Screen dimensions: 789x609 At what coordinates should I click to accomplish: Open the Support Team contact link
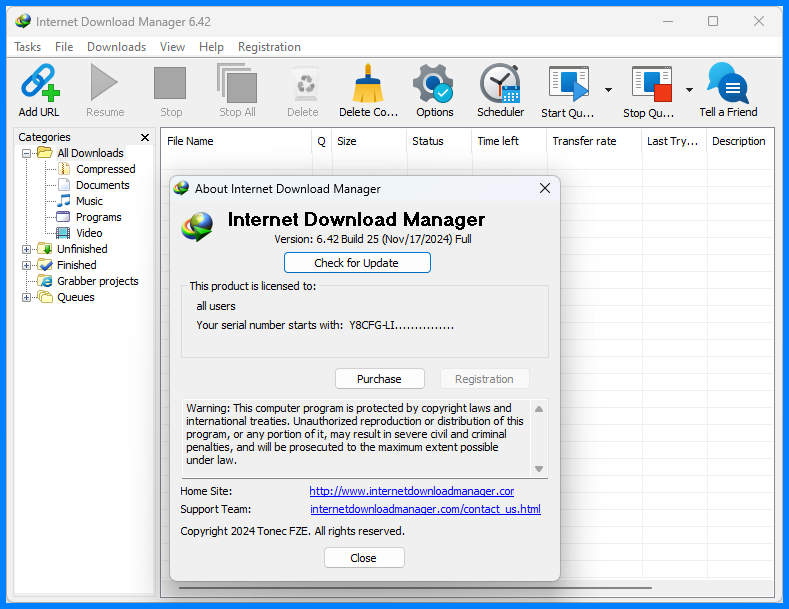(425, 509)
